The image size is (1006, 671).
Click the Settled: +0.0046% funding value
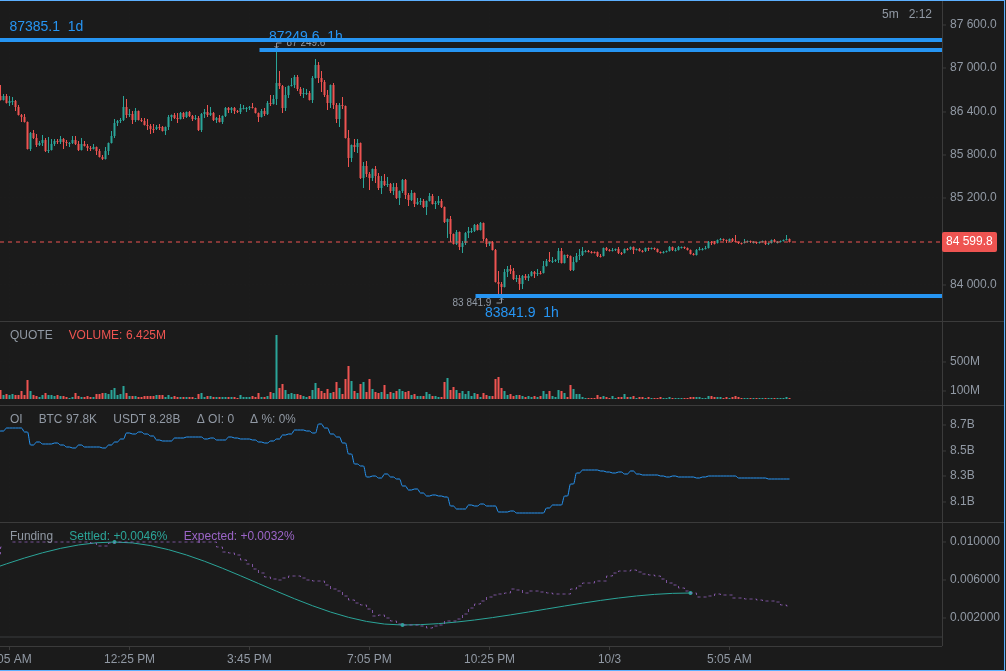(118, 536)
